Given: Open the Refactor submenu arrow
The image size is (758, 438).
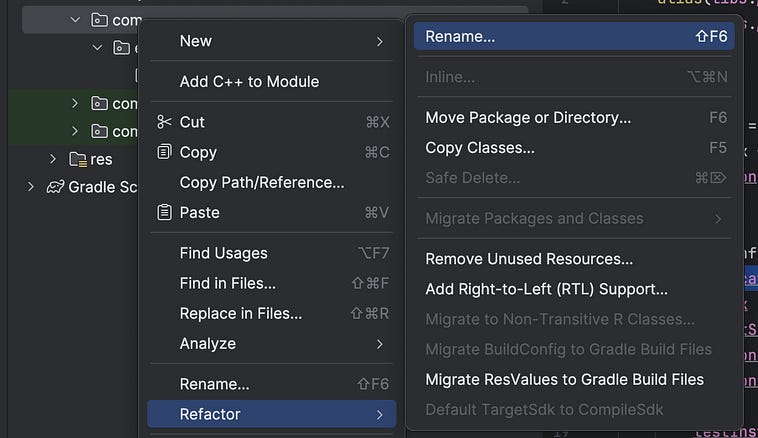Looking at the screenshot, I should click(379, 415).
